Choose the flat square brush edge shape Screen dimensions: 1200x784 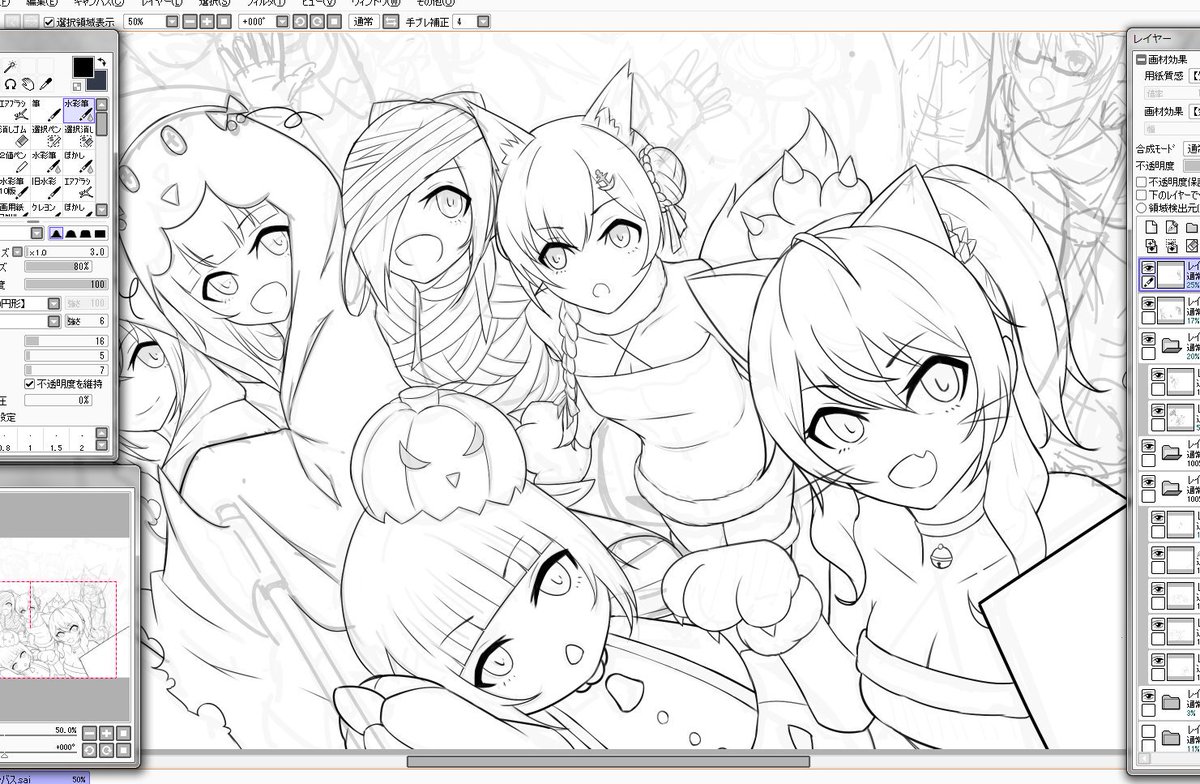coord(99,233)
